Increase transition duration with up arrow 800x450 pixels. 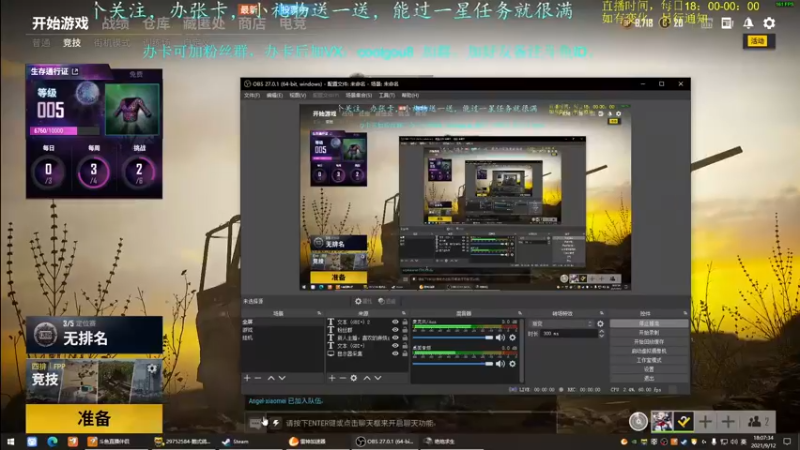tap(602, 331)
